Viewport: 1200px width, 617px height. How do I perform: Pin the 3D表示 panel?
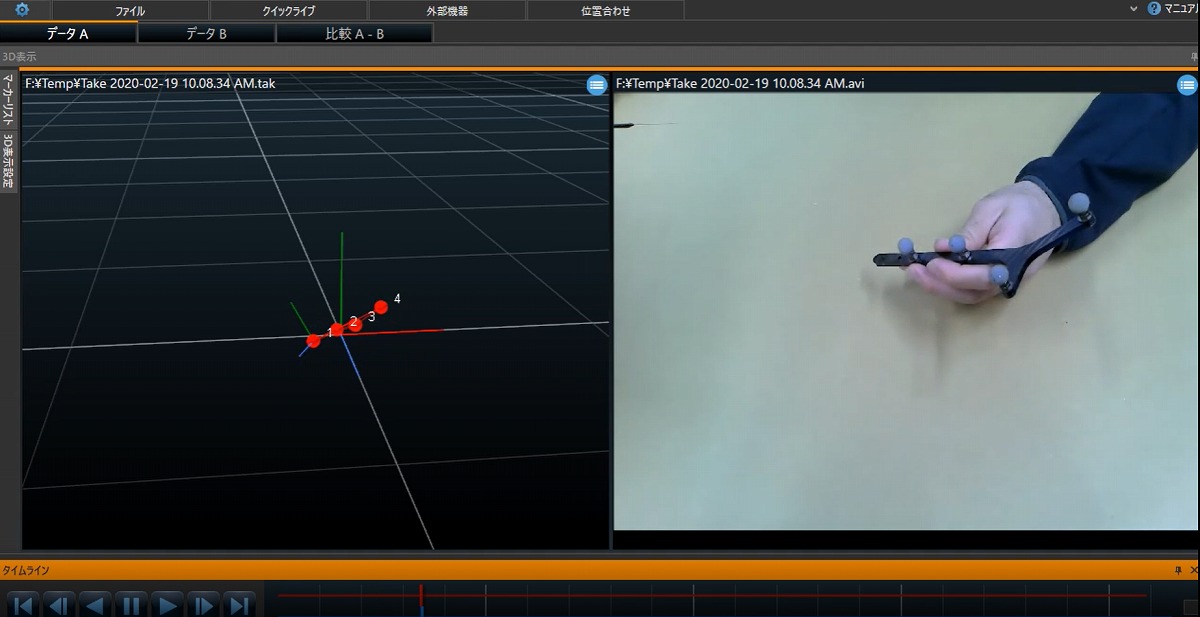pos(1194,57)
